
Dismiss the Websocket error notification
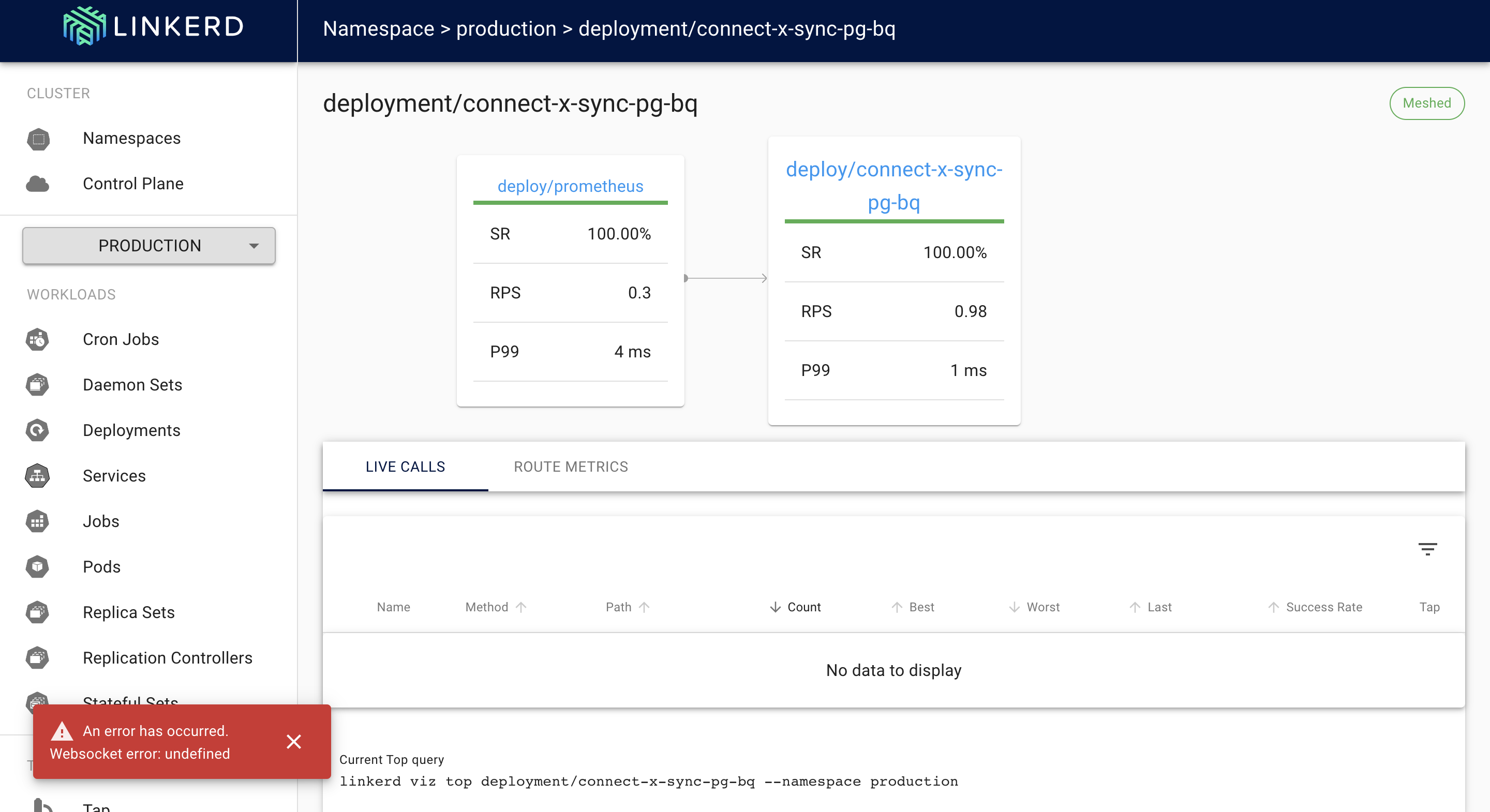[294, 742]
